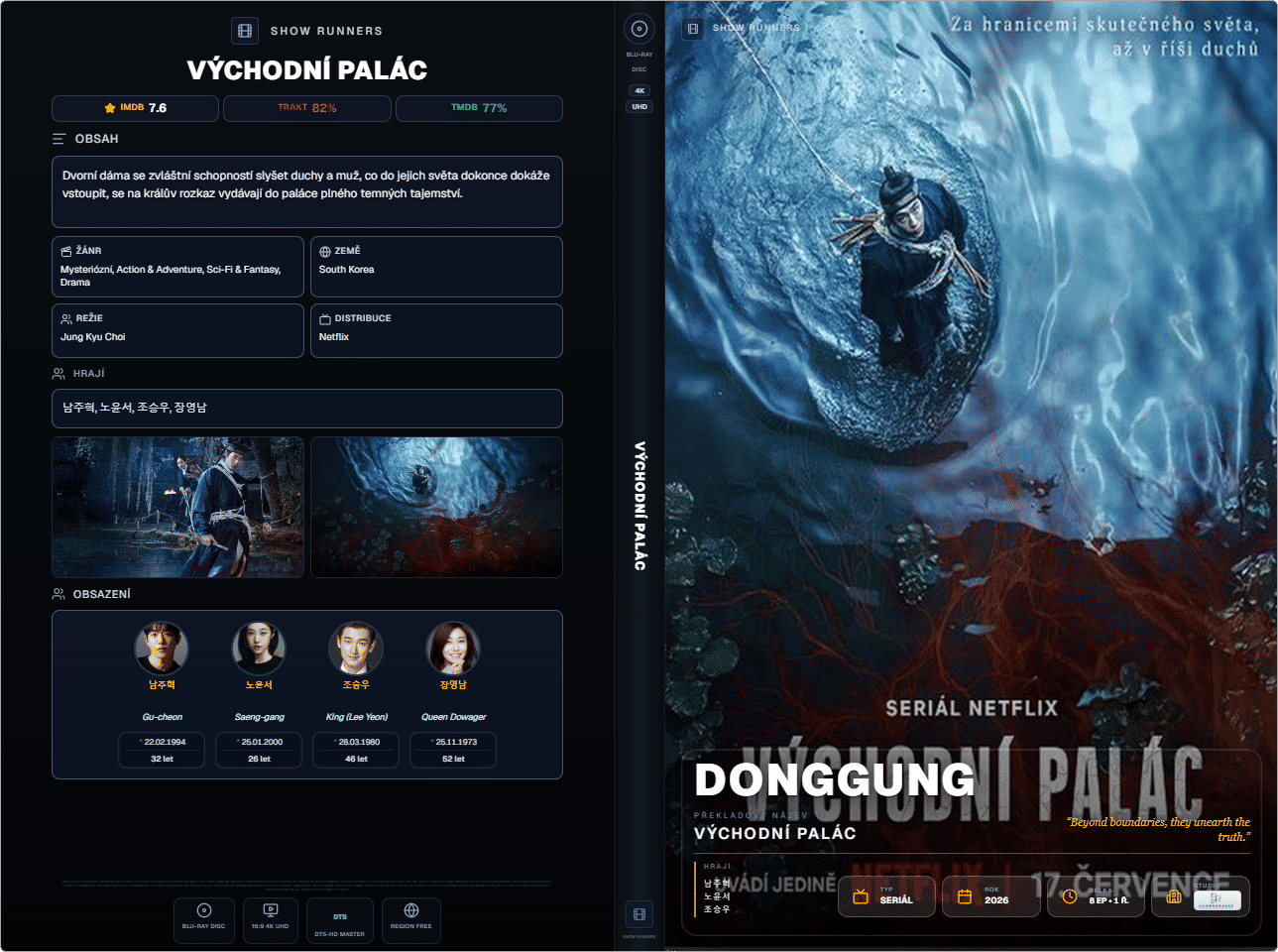Click the 'Netflix' distribution value
This screenshot has height=952, width=1278.
[334, 337]
